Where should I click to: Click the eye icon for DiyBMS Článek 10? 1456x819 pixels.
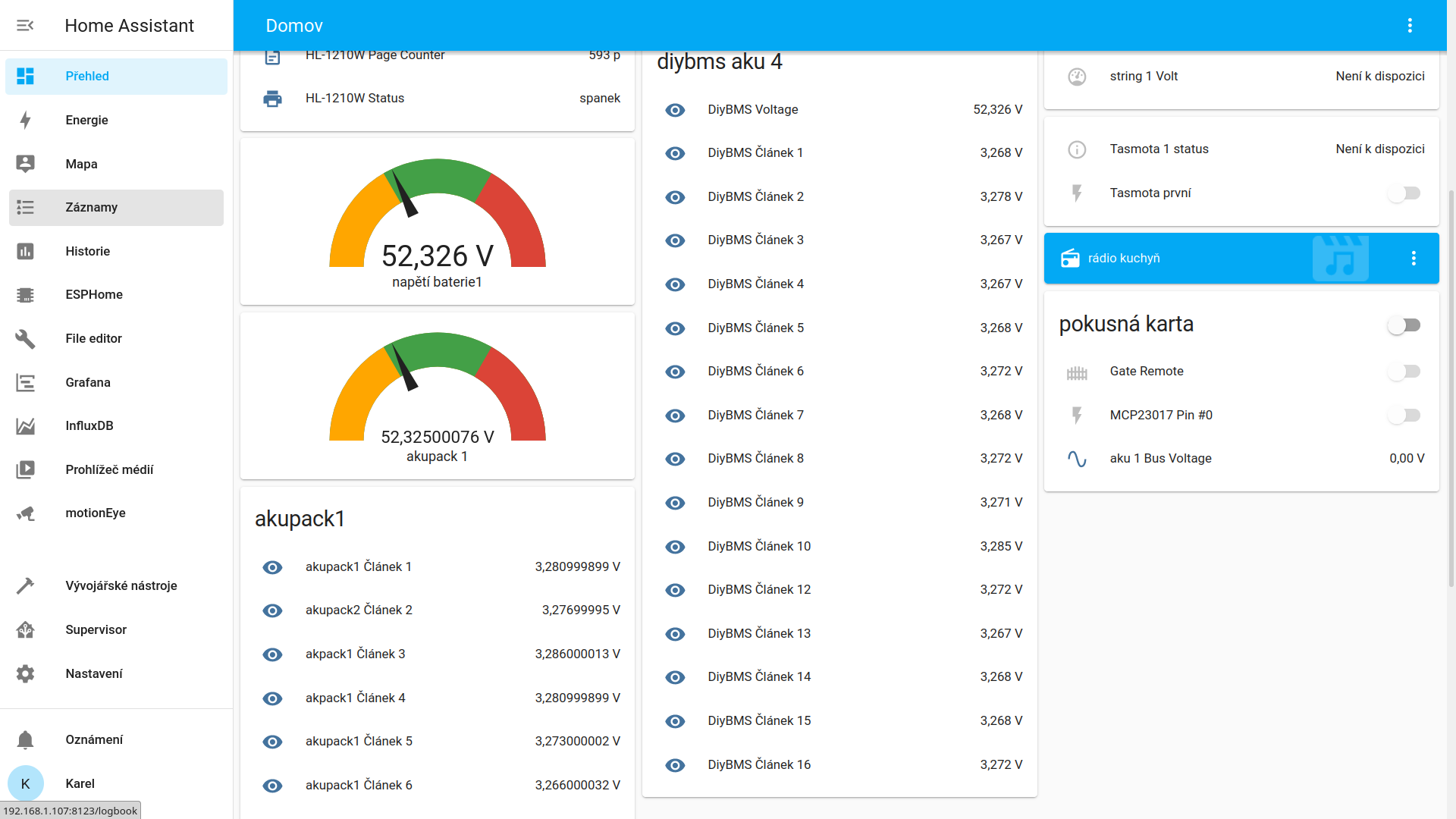click(675, 547)
